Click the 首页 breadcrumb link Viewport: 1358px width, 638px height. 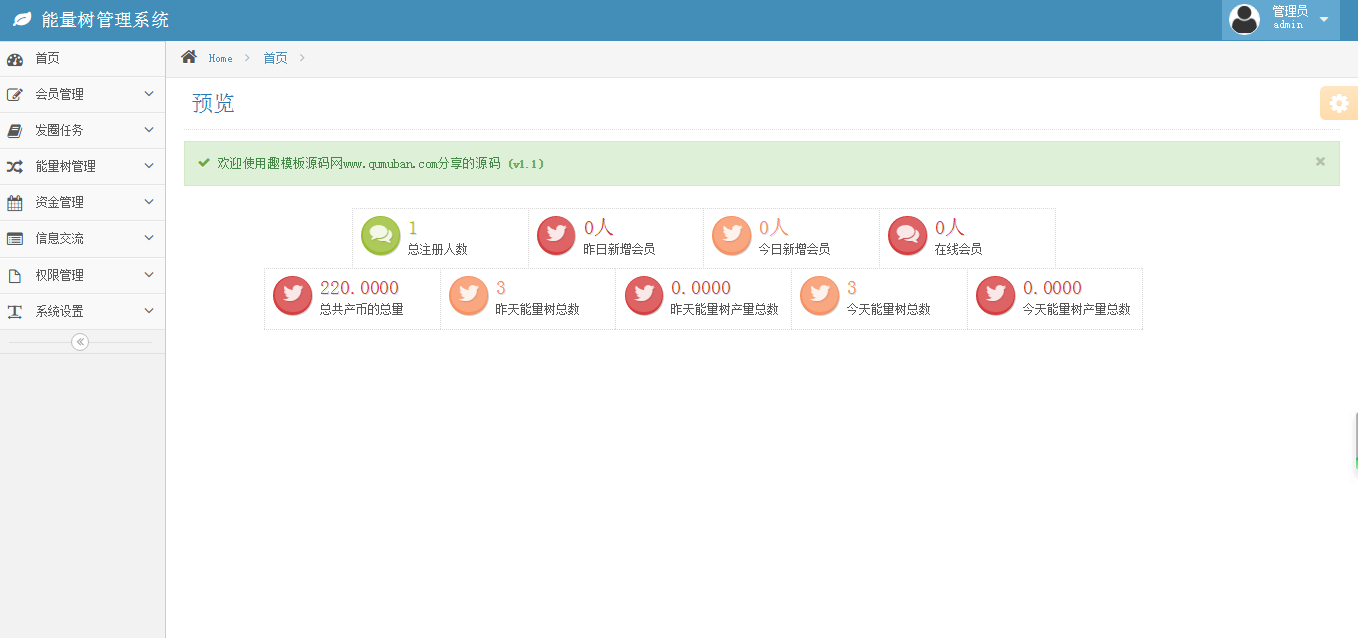click(275, 58)
